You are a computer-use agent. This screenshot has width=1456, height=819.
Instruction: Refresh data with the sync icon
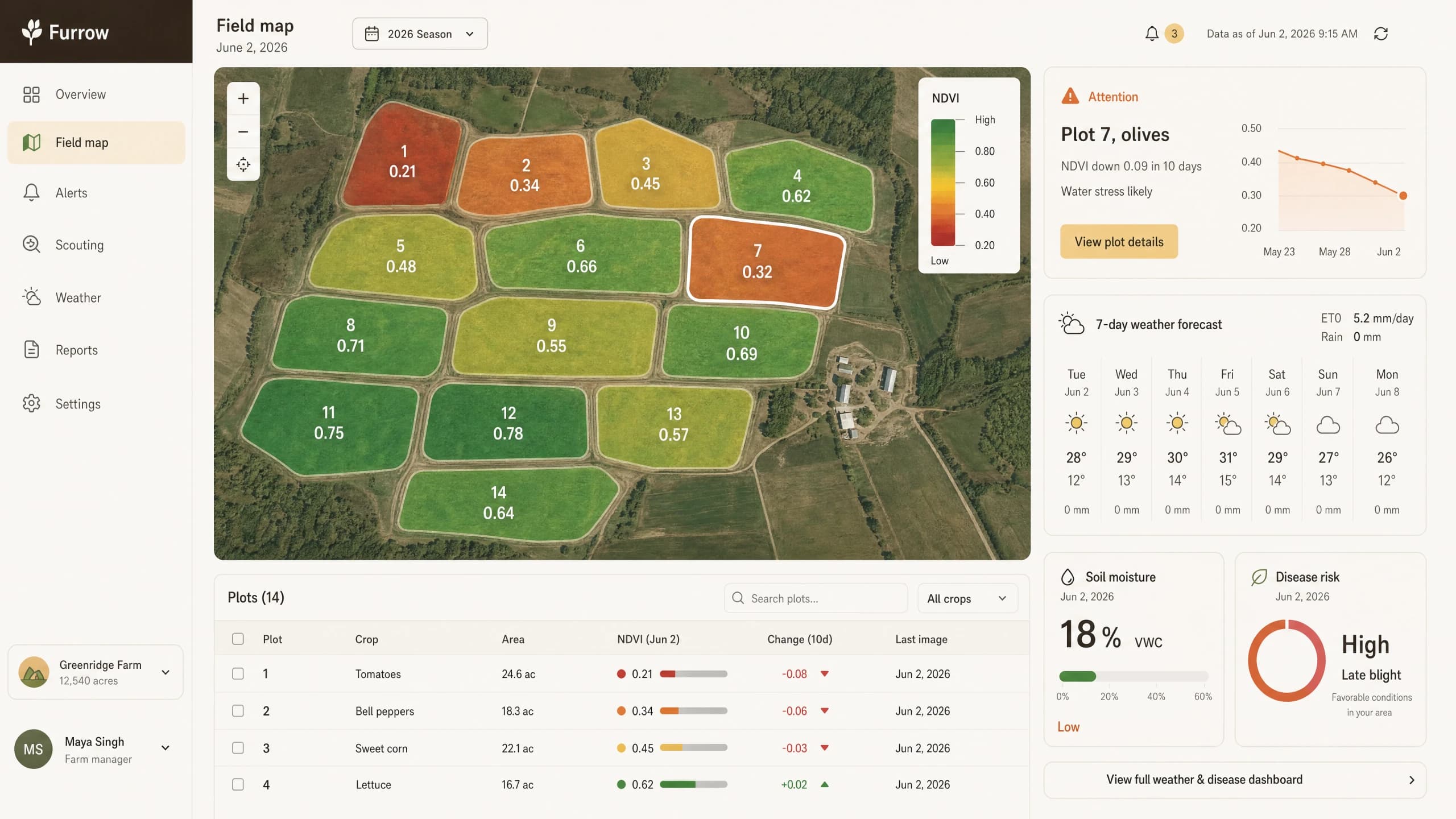click(x=1381, y=34)
